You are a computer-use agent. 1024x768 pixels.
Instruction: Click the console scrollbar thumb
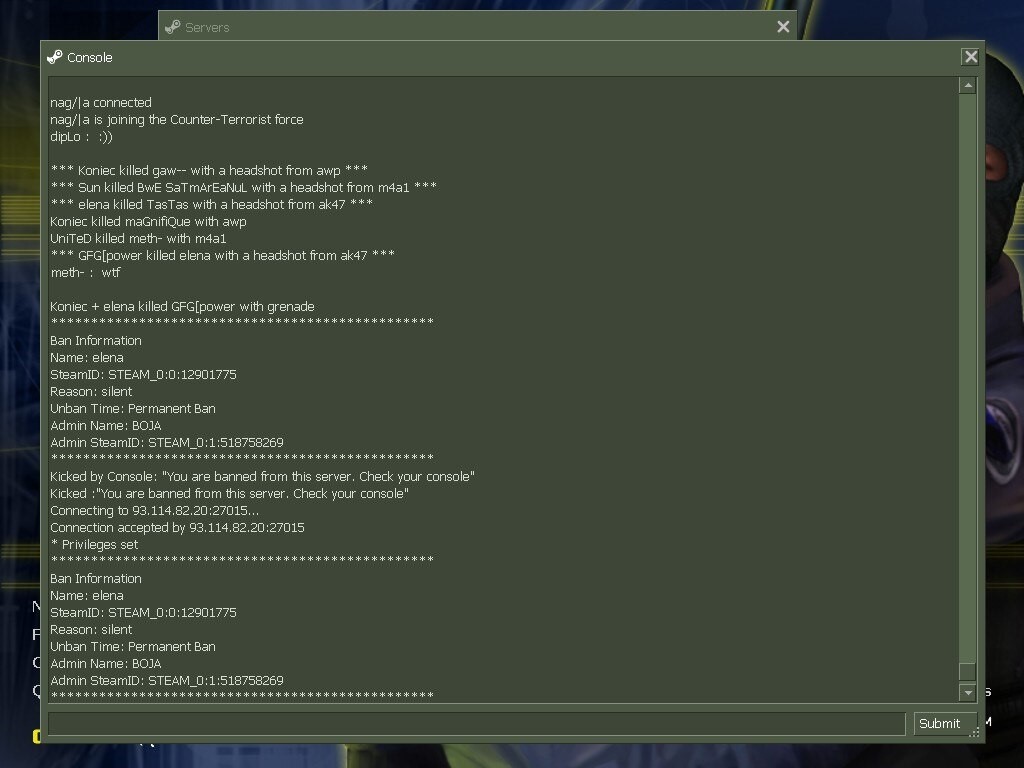click(968, 671)
